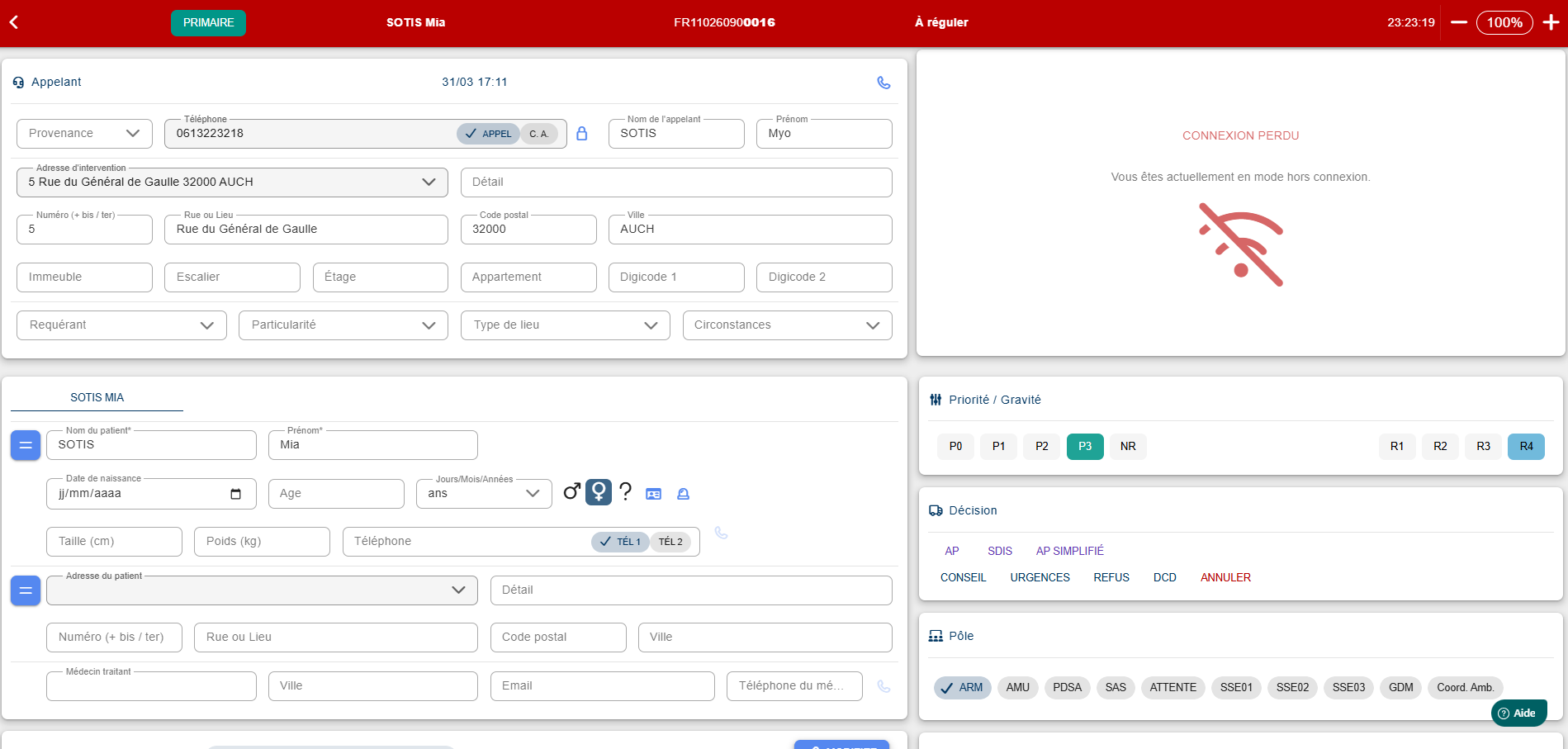Toggle the APPEL chip in Téléphone field
The image size is (1568, 749).
(x=489, y=134)
